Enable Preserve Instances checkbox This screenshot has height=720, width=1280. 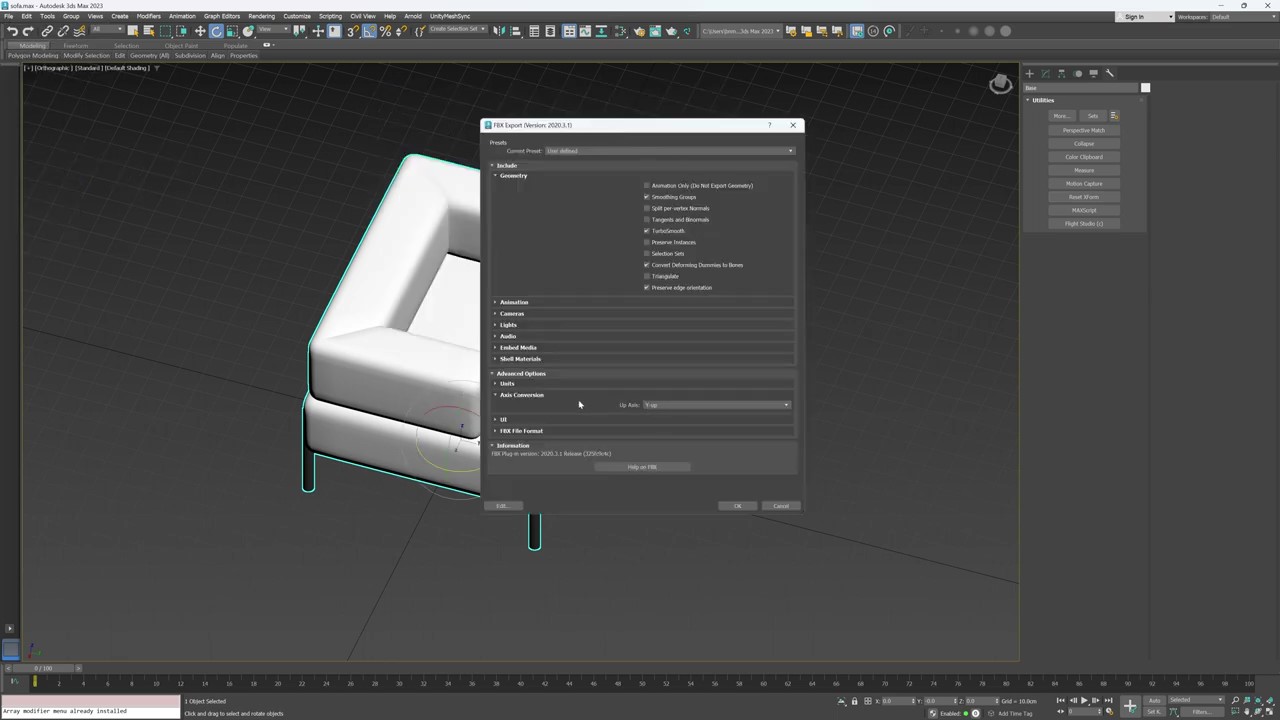coord(647,242)
